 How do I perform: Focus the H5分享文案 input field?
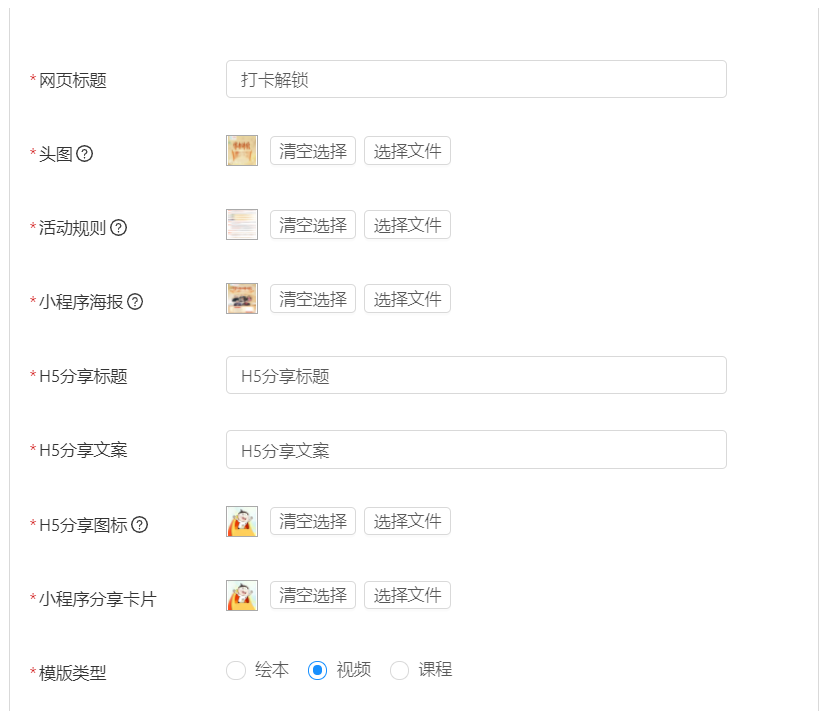pyautogui.click(x=476, y=450)
